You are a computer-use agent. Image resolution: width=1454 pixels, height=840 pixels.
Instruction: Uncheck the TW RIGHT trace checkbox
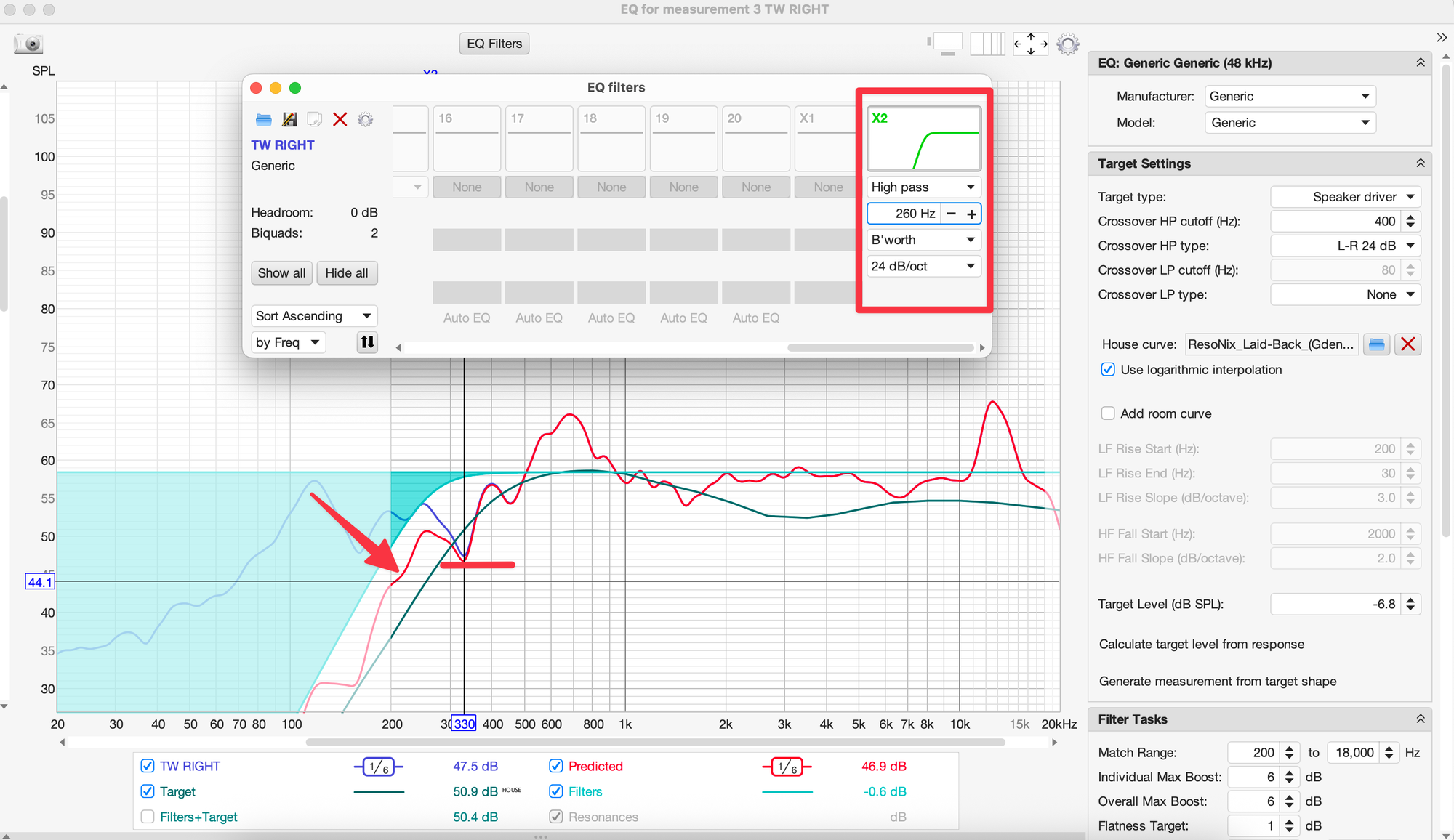pyautogui.click(x=148, y=766)
